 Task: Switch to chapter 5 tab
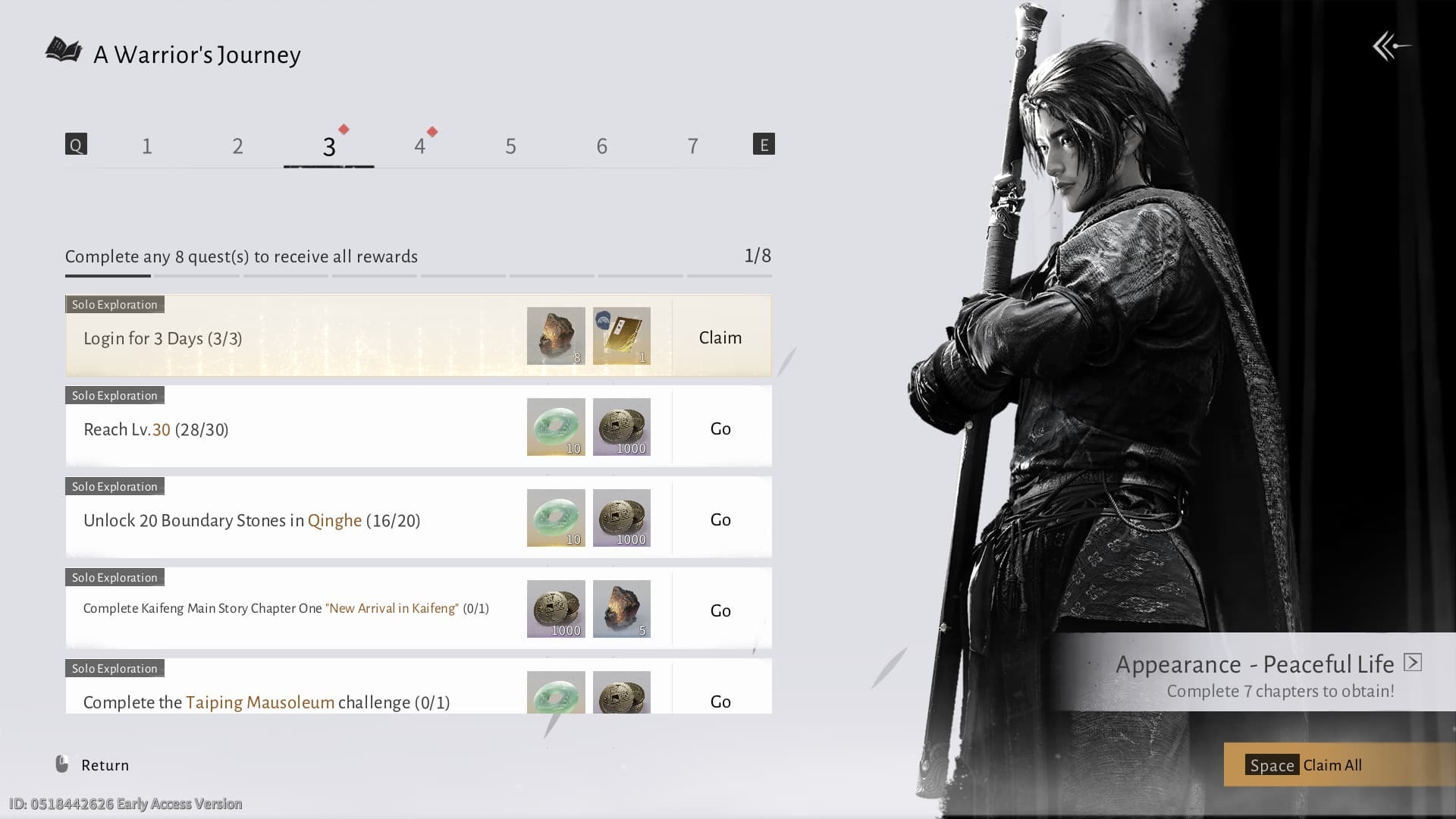coord(511,146)
